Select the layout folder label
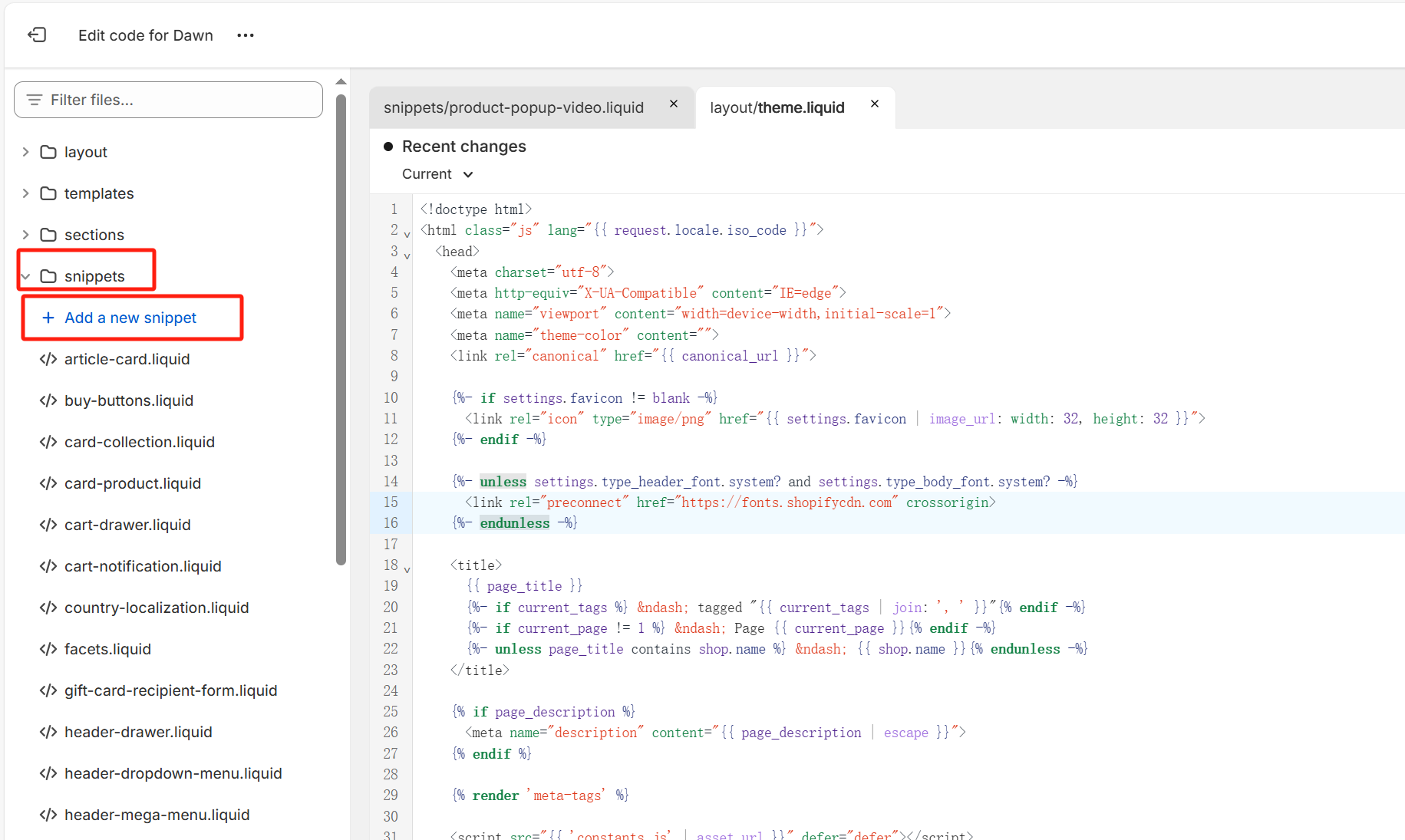 coord(86,152)
